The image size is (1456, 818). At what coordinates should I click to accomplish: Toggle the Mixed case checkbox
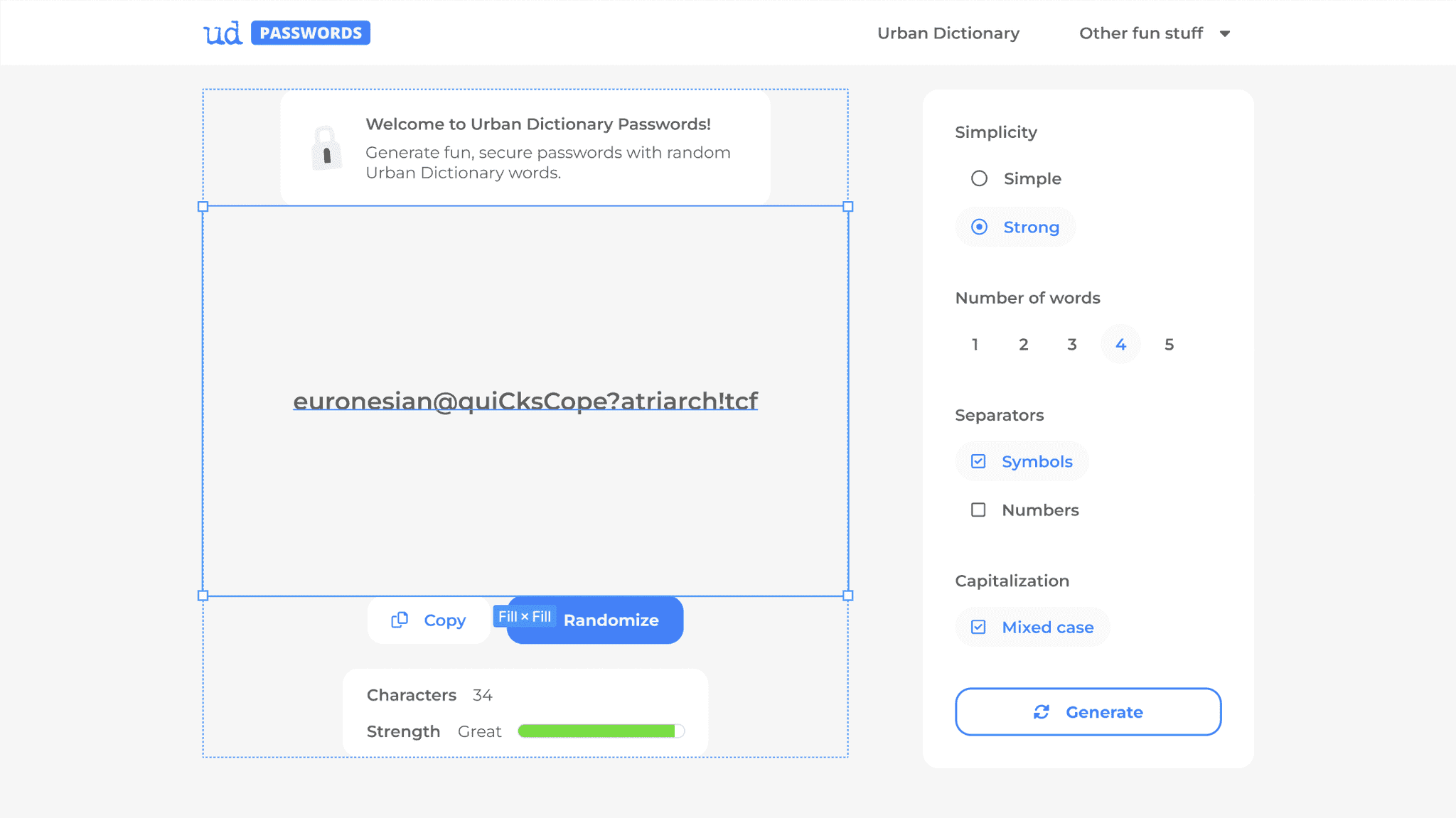(978, 627)
